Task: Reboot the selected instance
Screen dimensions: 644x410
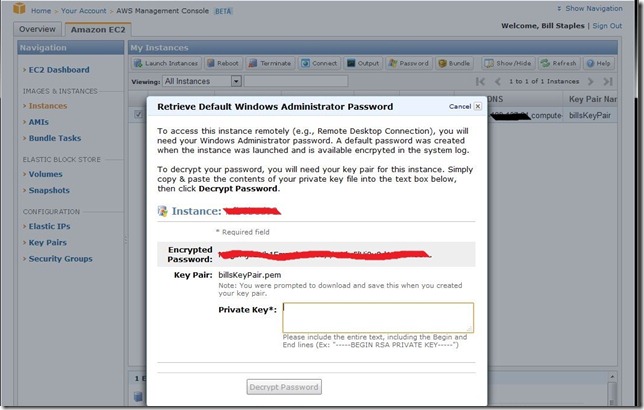Action: click(x=223, y=63)
